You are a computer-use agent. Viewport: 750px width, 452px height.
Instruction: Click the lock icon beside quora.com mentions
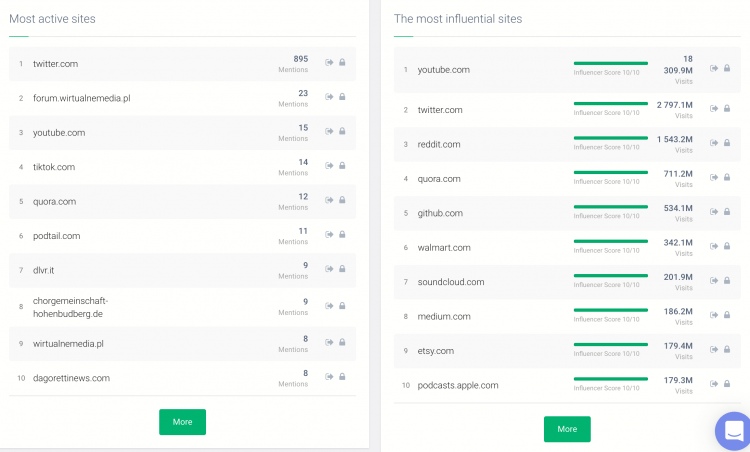coord(342,200)
